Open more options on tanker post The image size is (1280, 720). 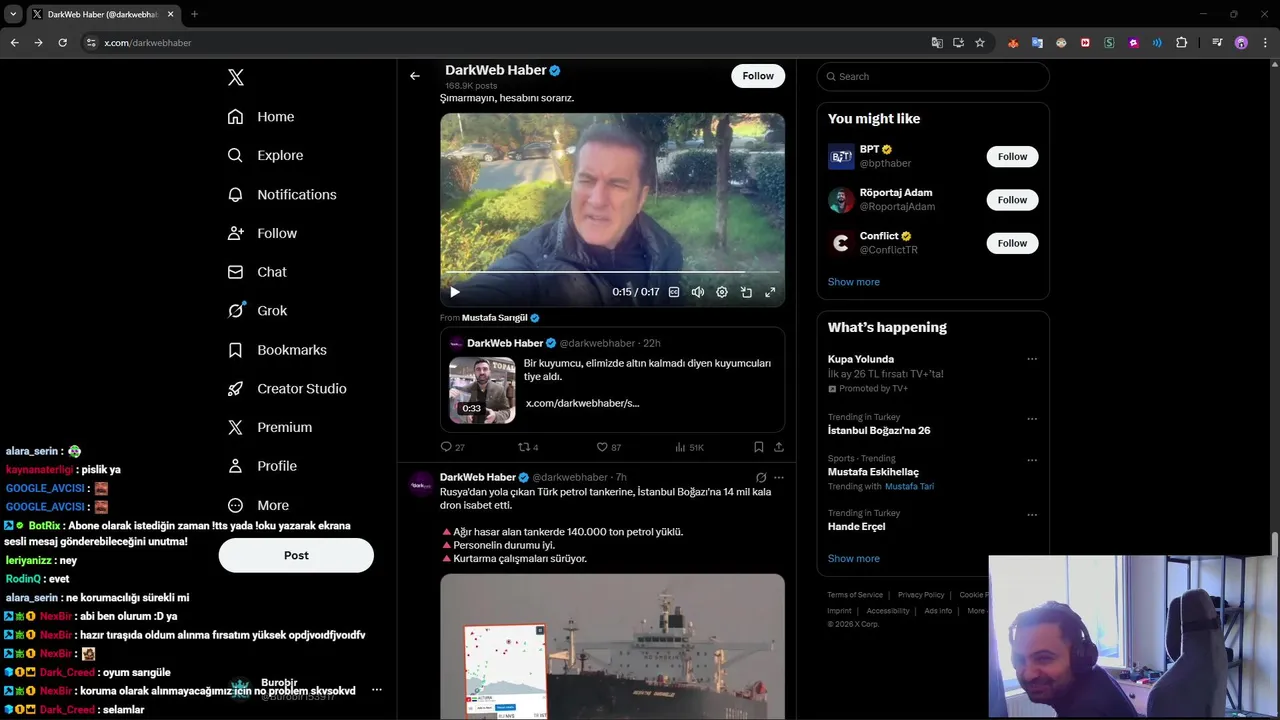779,478
